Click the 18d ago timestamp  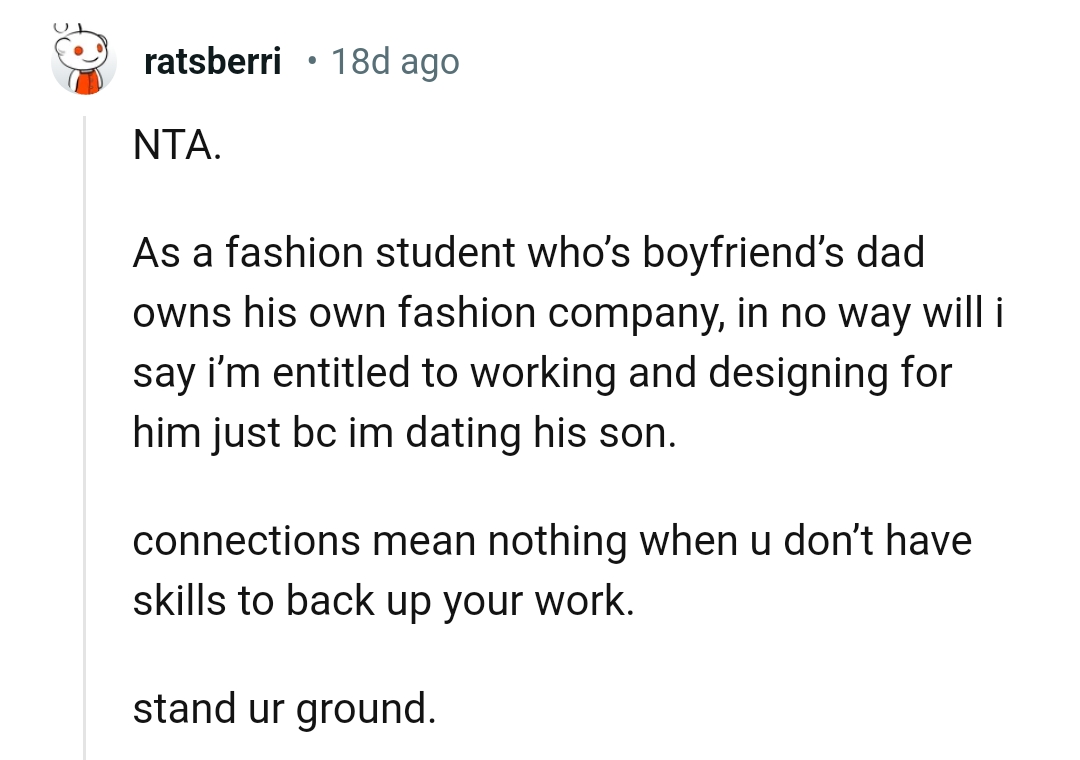(x=395, y=61)
